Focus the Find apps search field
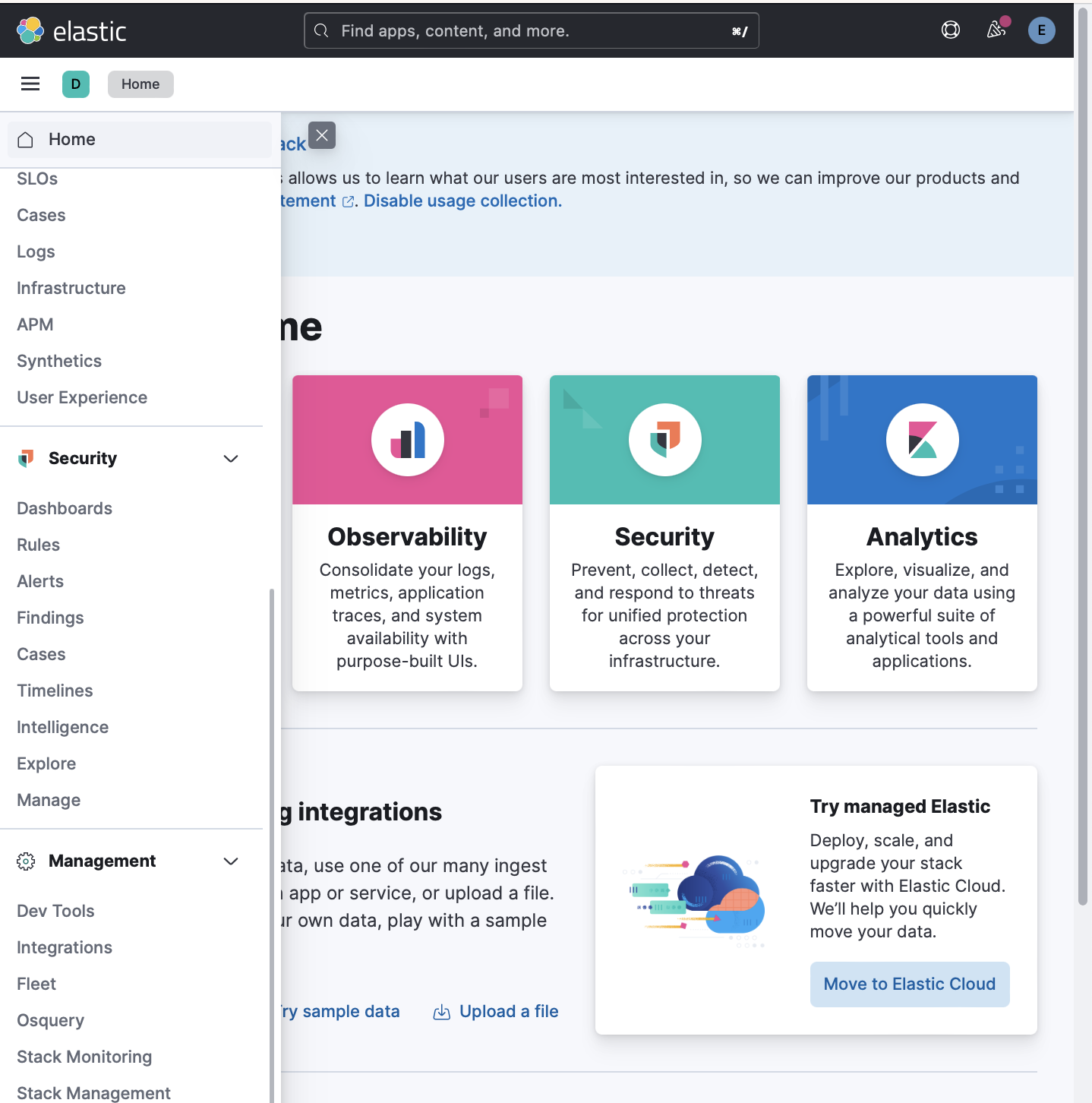 pyautogui.click(x=532, y=30)
